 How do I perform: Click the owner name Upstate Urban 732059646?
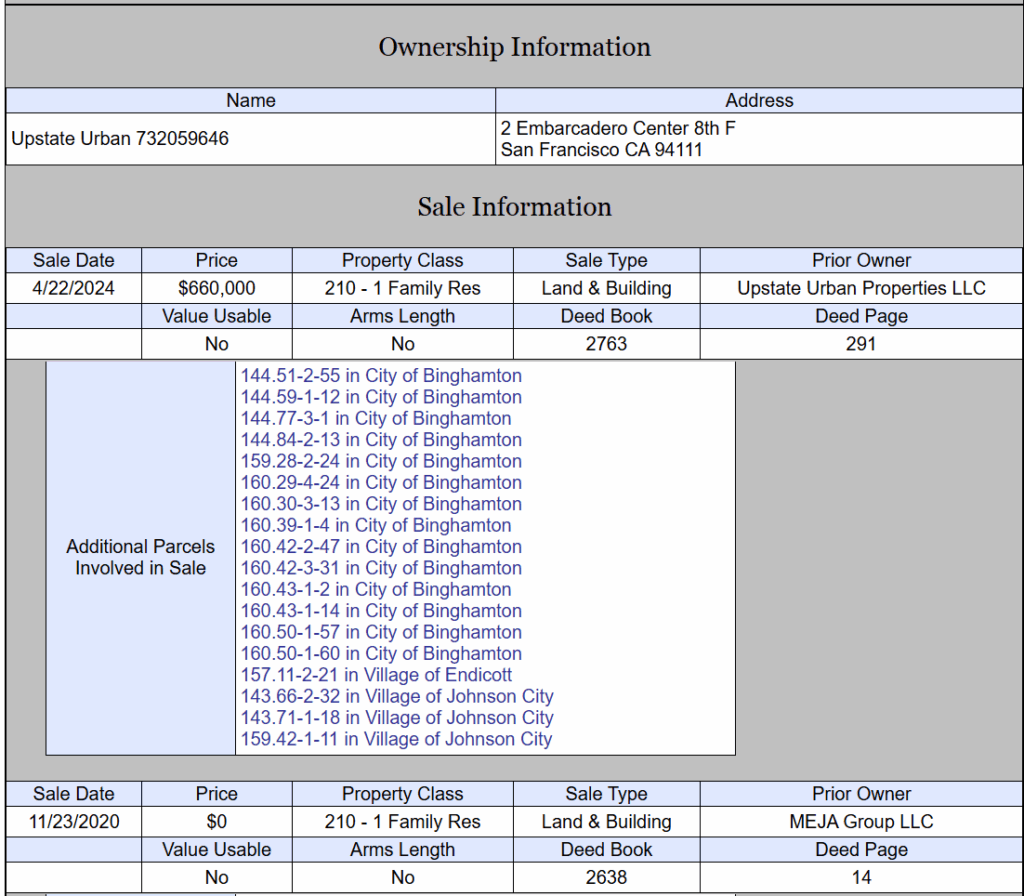click(120, 139)
